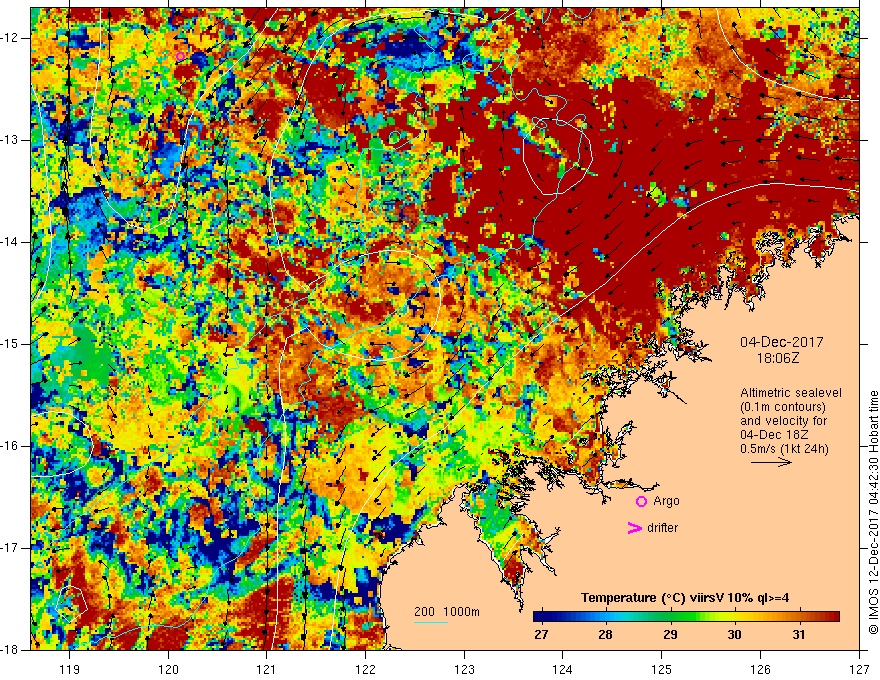Click the 0.5m/s velocity scale arrow

click(x=771, y=462)
